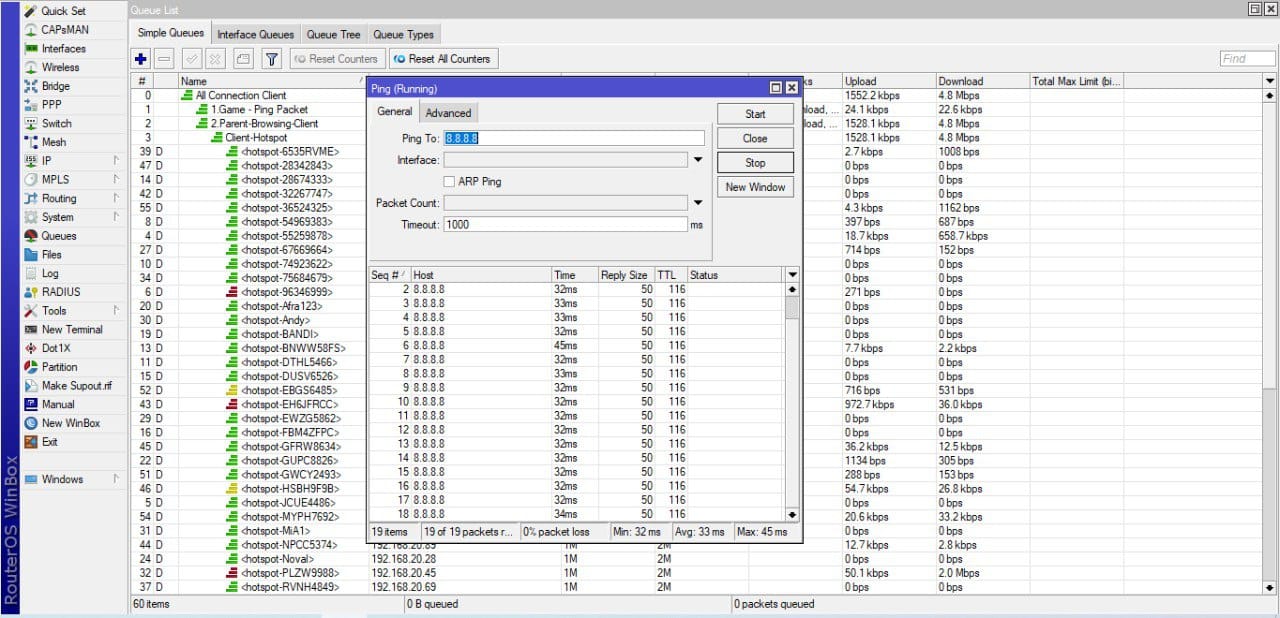Open the Queue List column chooser dropdown
Viewport: 1280px width, 618px height.
tap(1270, 81)
